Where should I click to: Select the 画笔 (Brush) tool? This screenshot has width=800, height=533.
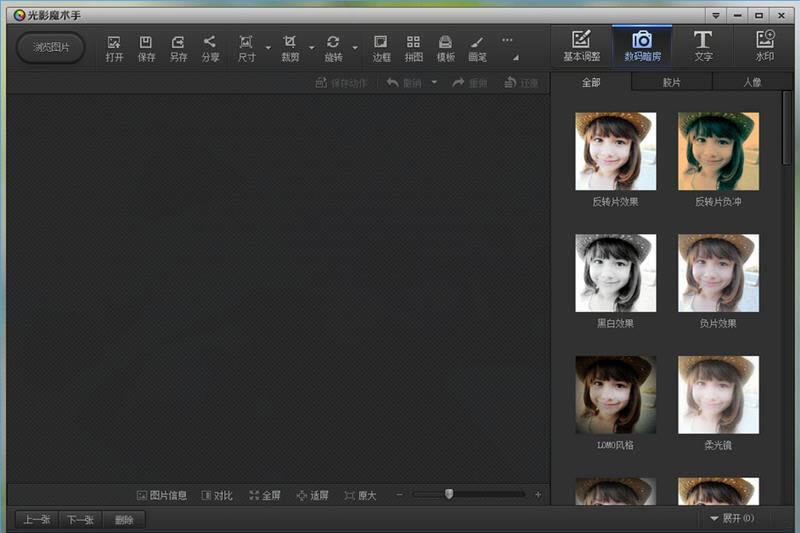[x=477, y=47]
